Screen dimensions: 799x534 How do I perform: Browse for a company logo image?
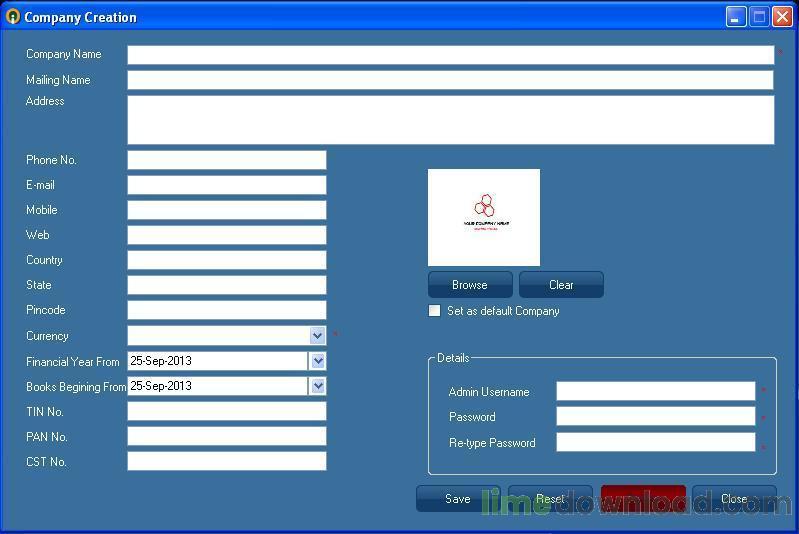click(470, 285)
